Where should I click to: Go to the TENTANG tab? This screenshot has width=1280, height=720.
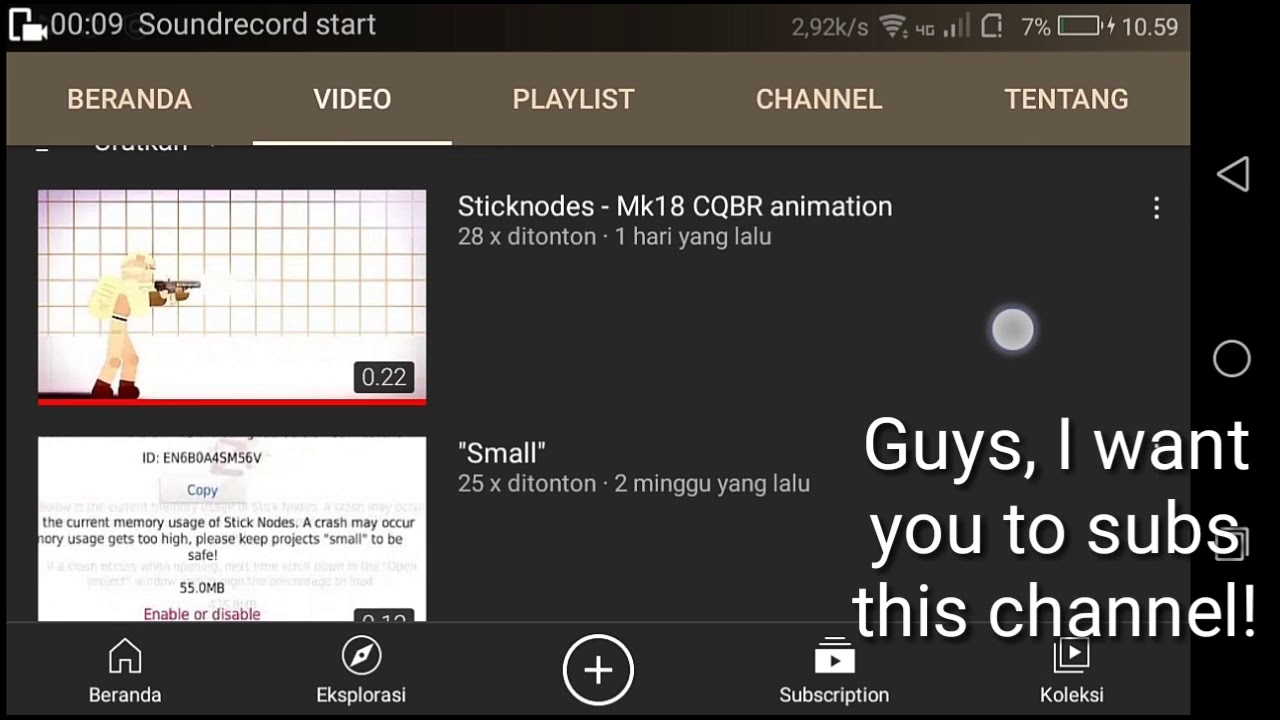[1066, 99]
